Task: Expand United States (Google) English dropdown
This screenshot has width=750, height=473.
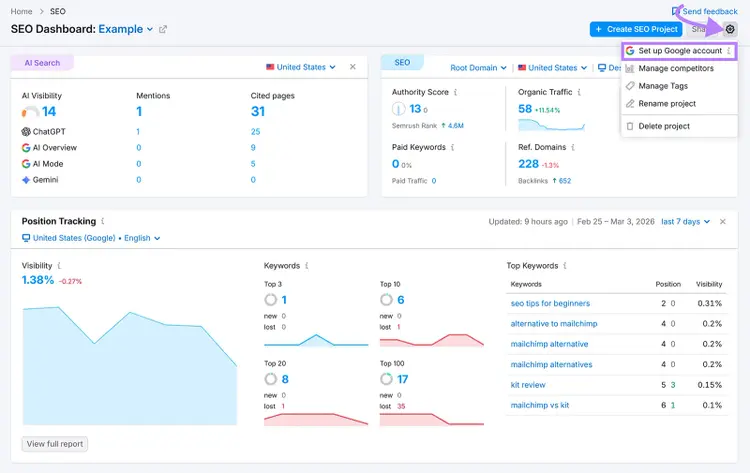Action: click(91, 238)
